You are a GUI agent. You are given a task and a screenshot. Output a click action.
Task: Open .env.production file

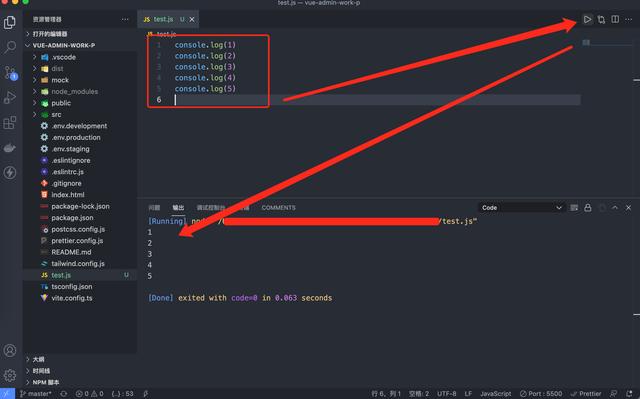point(80,137)
